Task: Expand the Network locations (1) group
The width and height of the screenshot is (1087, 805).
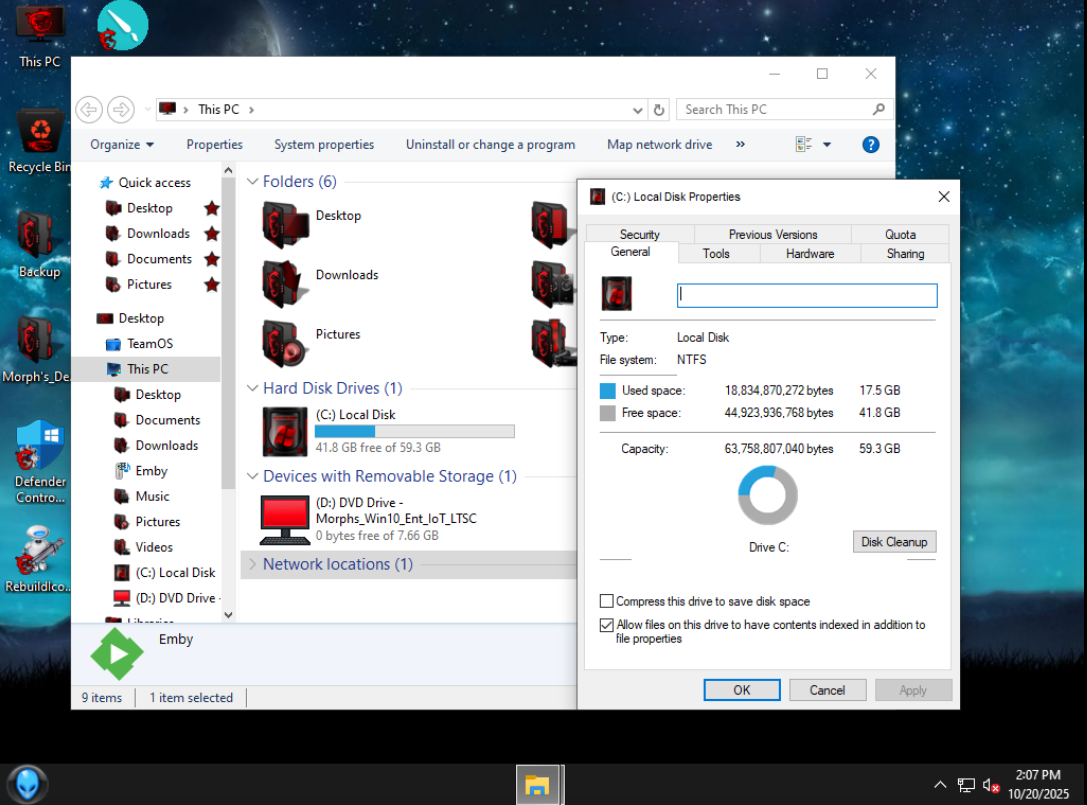Action: 252,564
